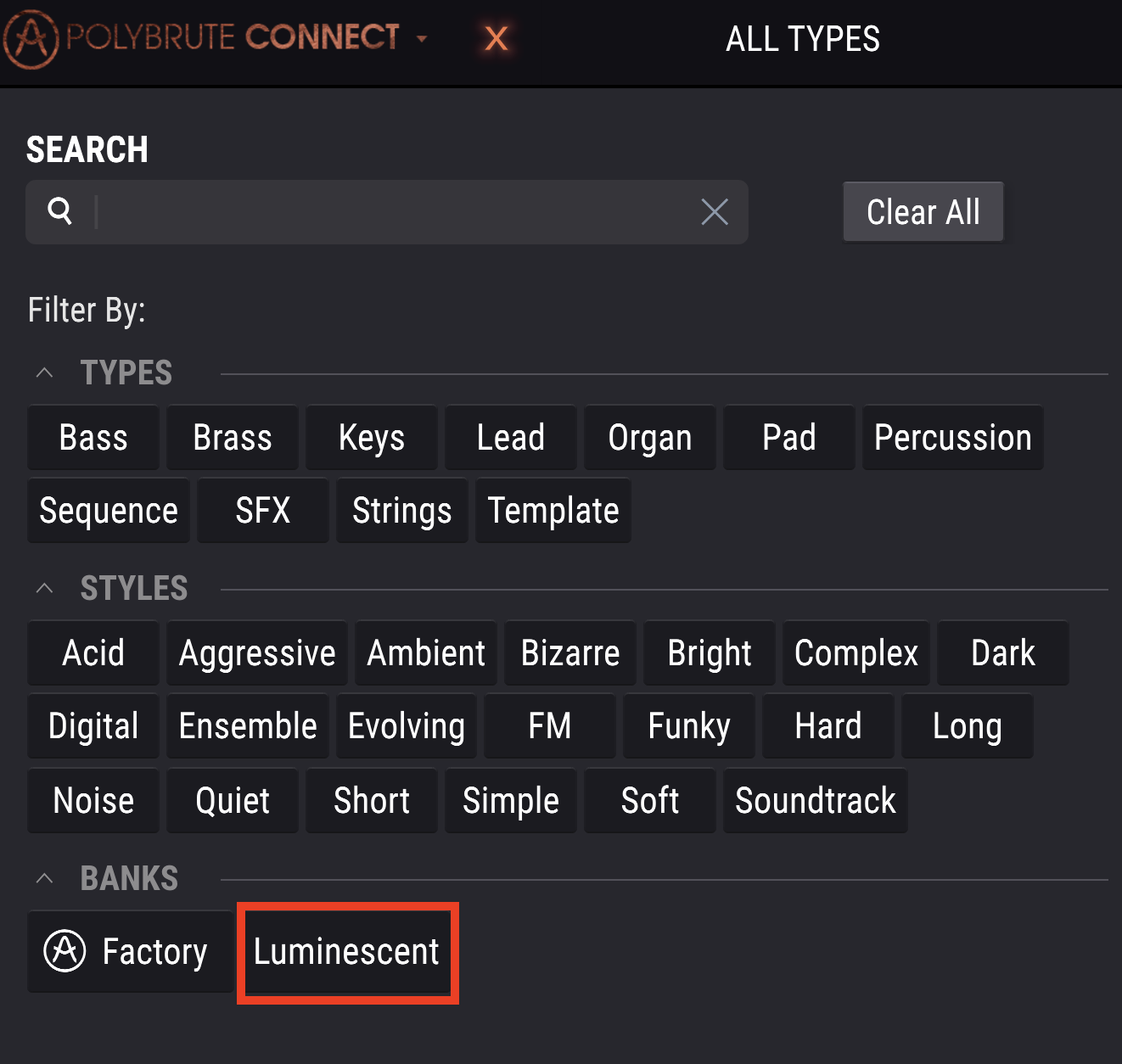Click the search magnifier icon
This screenshot has height=1064, width=1122.
coord(59,210)
